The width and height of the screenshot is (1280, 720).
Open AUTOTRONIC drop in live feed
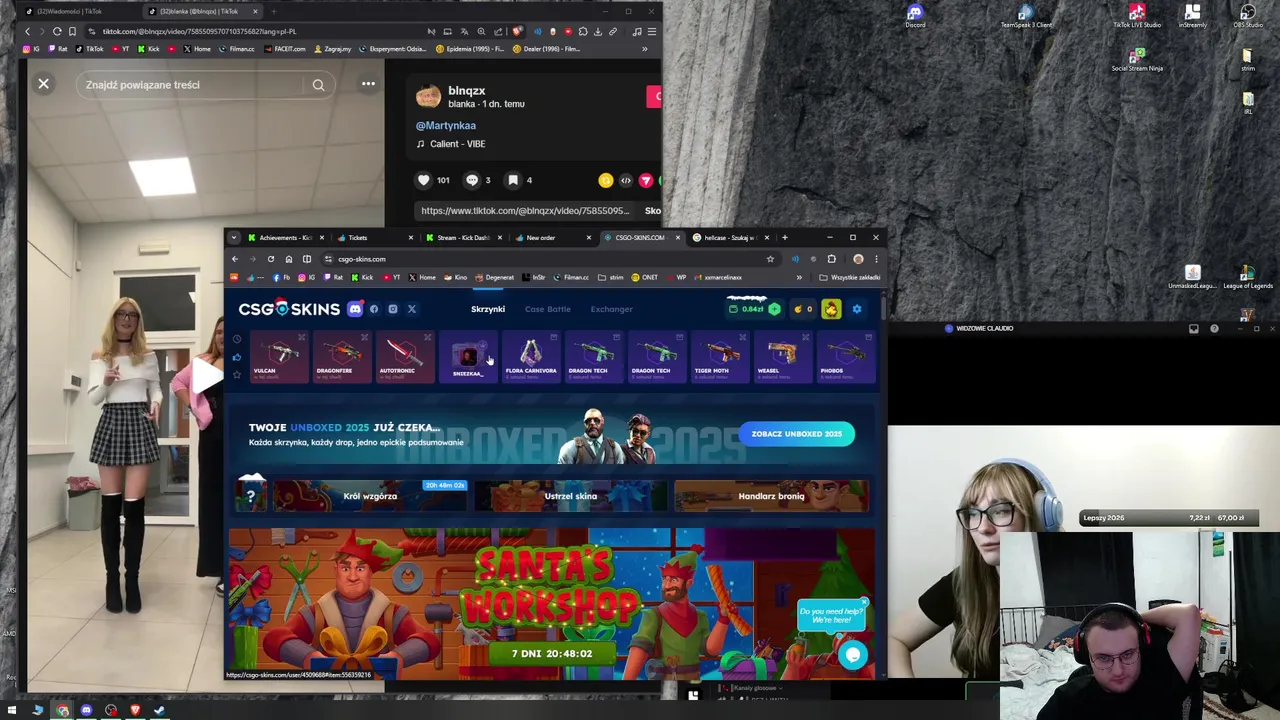click(x=404, y=357)
